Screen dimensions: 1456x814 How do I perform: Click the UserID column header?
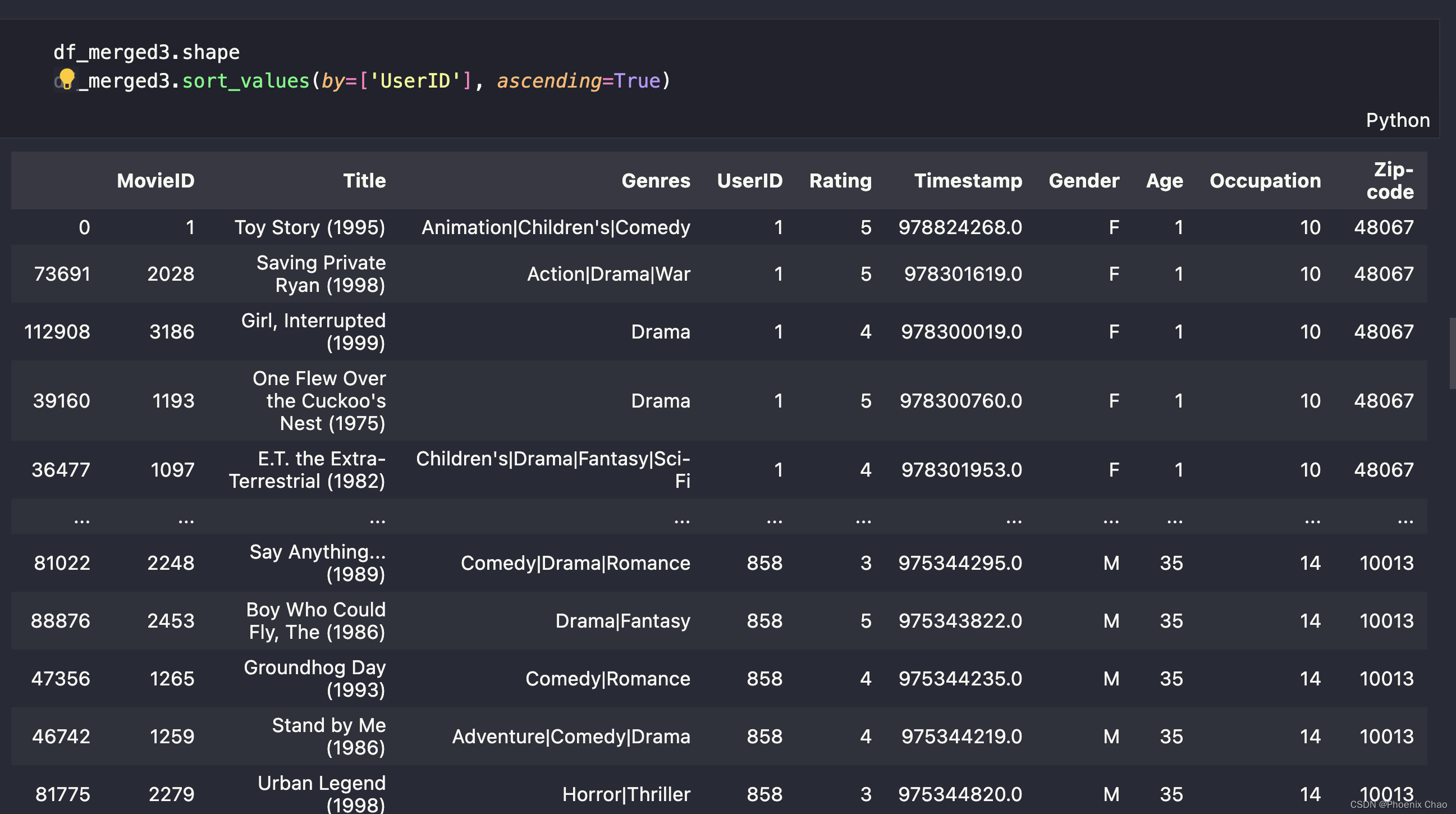749,181
